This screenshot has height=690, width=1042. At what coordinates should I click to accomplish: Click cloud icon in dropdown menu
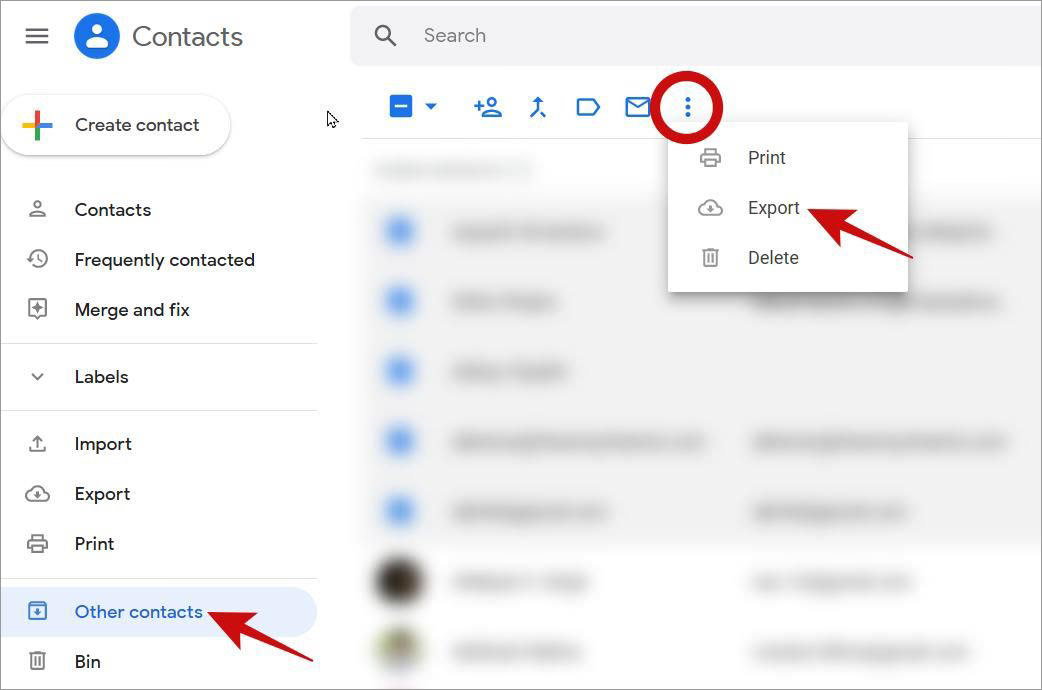tap(710, 208)
